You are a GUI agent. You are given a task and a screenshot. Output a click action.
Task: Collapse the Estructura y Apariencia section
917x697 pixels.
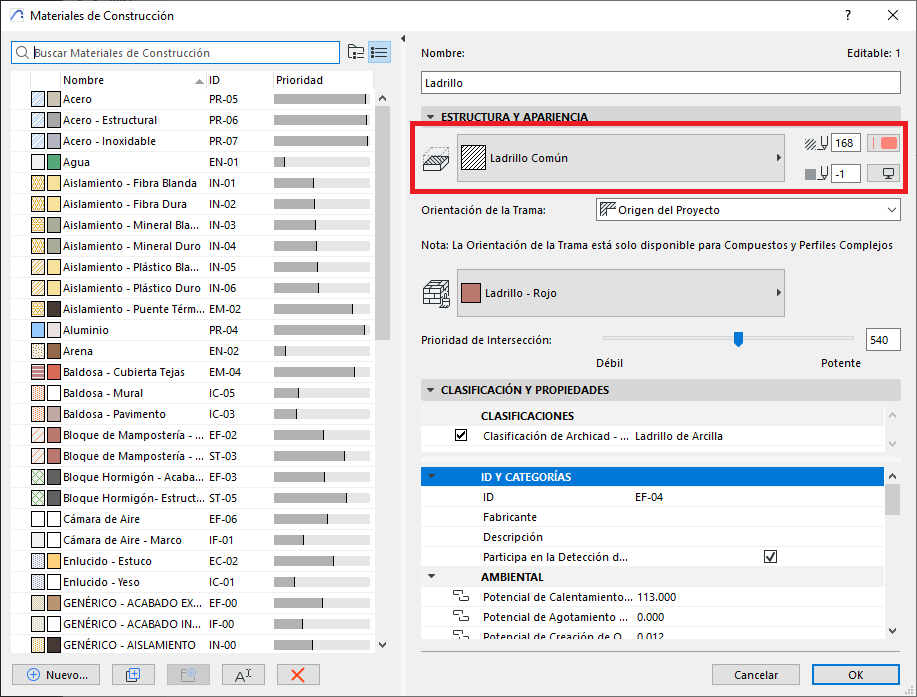pyautogui.click(x=431, y=117)
